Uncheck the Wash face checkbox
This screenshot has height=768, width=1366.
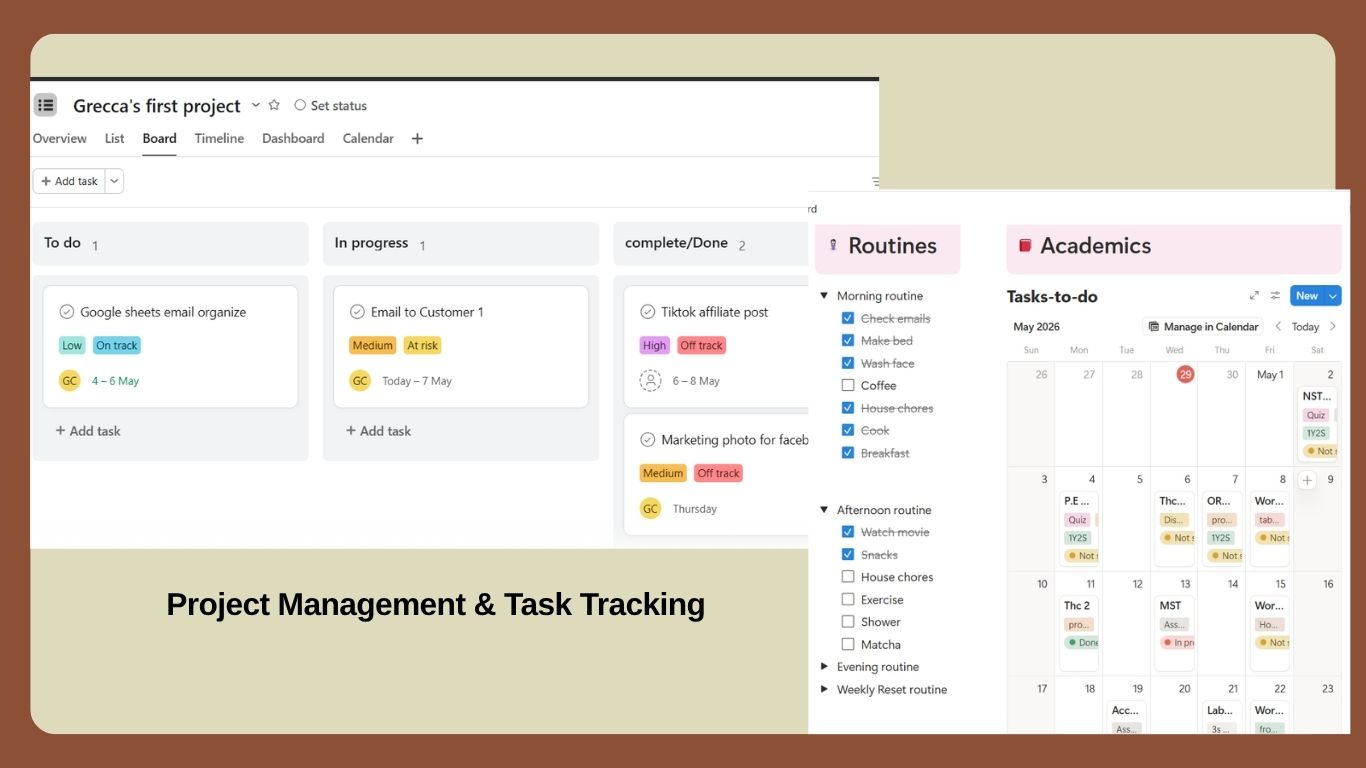pos(848,363)
